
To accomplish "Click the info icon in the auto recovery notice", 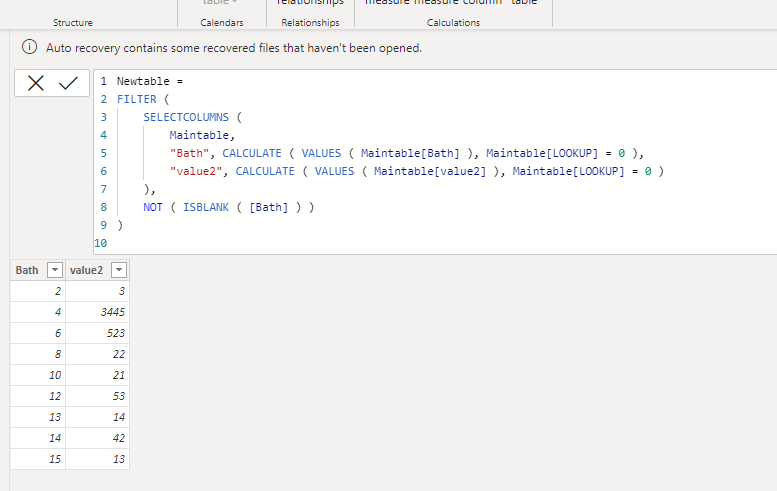I will point(29,47).
